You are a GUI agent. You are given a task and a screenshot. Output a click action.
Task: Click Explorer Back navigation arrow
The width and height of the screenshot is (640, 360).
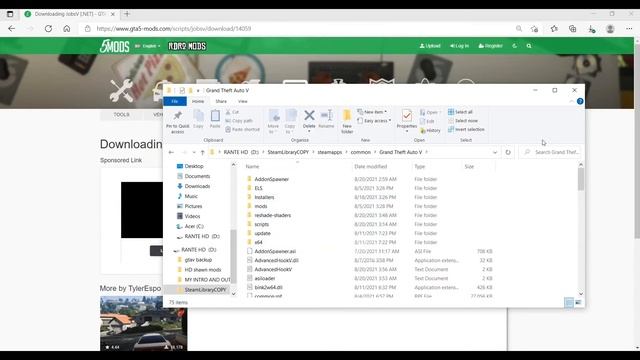[x=171, y=152]
